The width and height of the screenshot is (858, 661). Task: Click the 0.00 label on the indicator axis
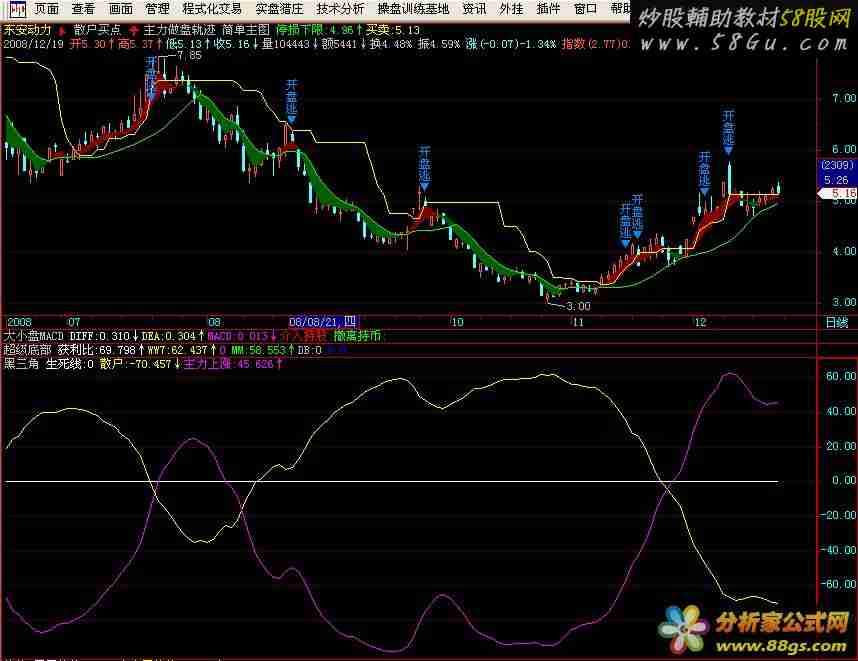click(843, 480)
